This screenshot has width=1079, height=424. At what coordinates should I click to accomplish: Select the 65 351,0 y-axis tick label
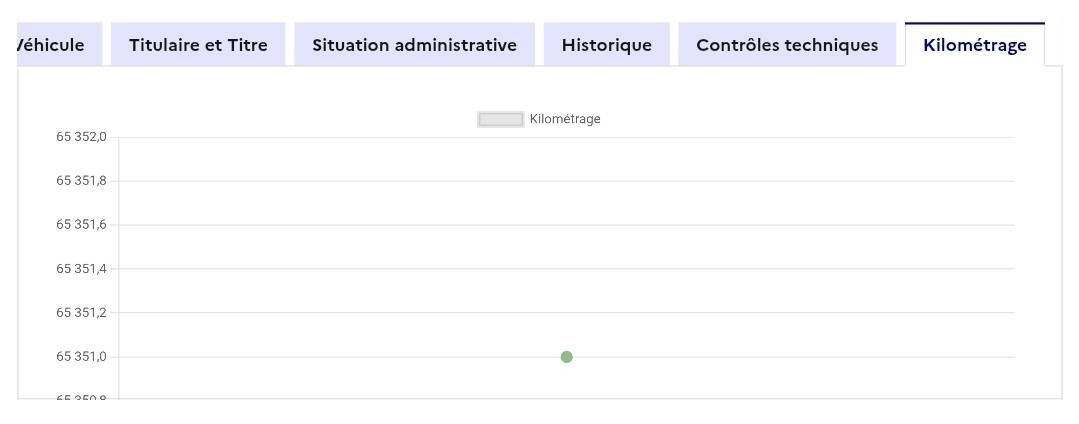point(81,357)
